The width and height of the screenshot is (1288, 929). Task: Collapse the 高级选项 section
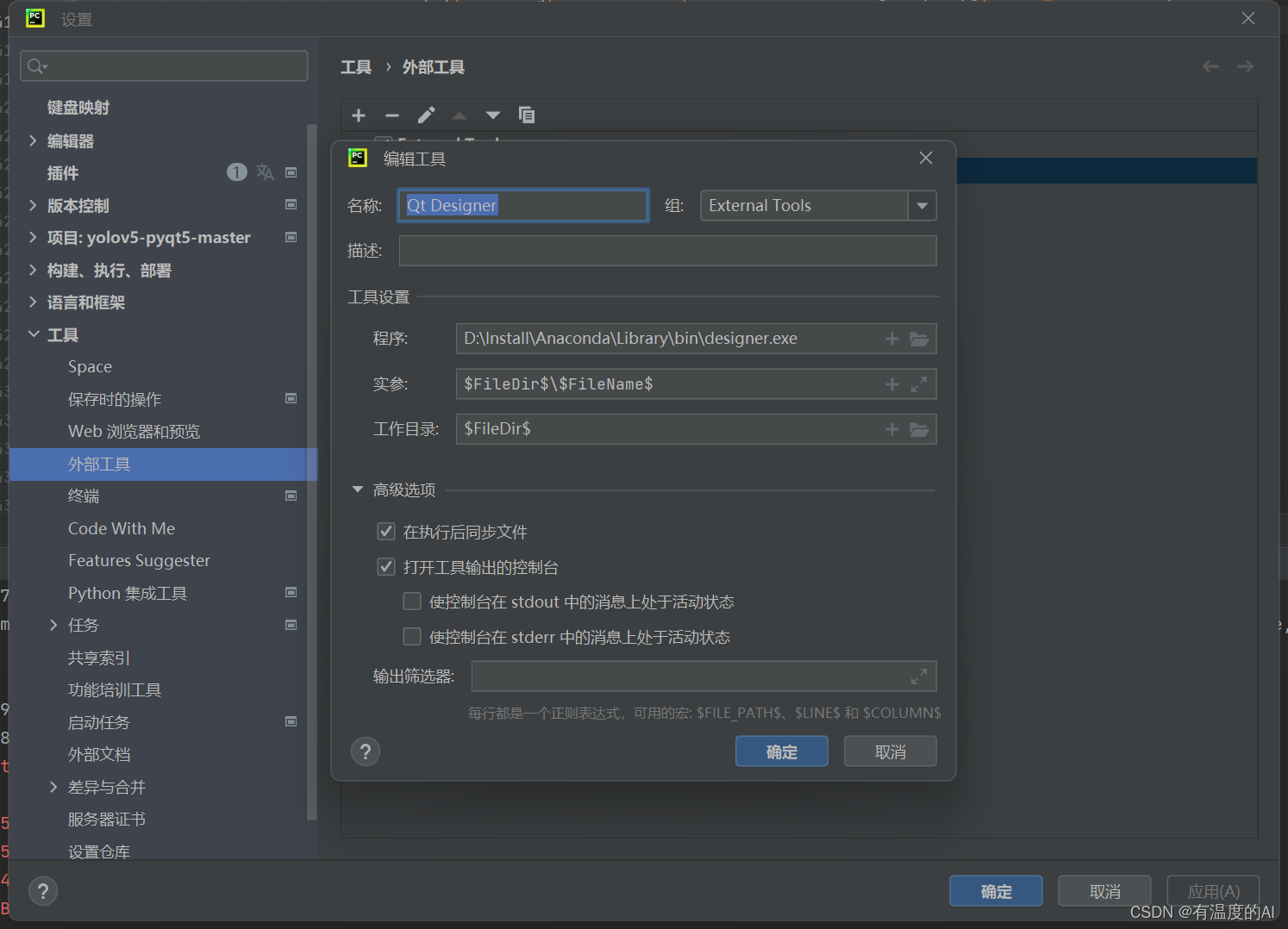pos(358,489)
